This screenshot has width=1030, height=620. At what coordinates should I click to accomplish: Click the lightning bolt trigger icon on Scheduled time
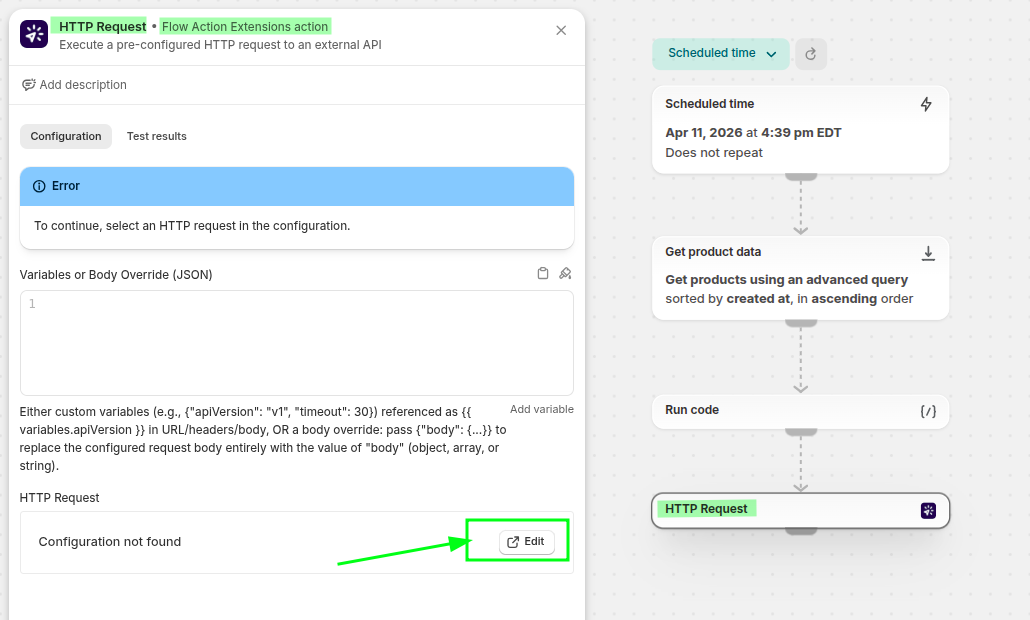(926, 104)
